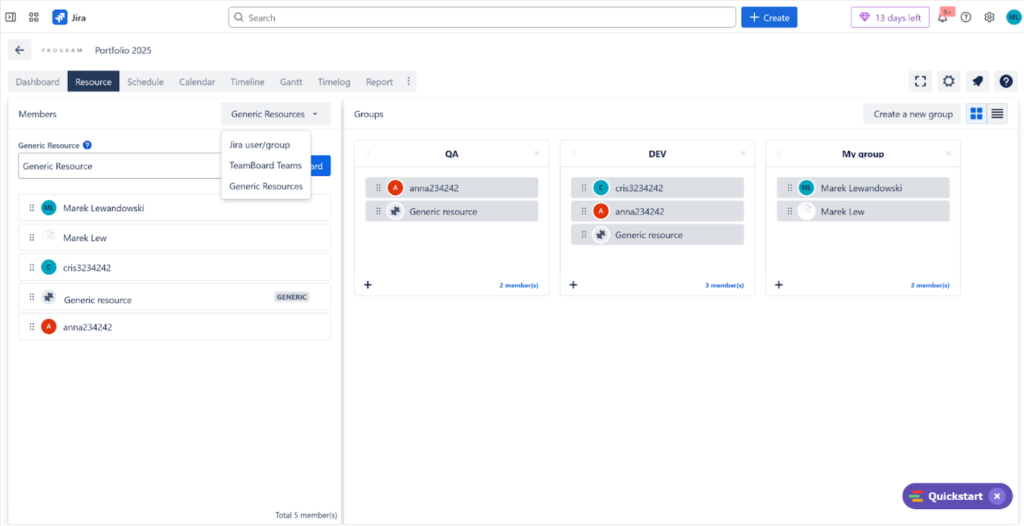Open the Gantt tab

coord(291,82)
